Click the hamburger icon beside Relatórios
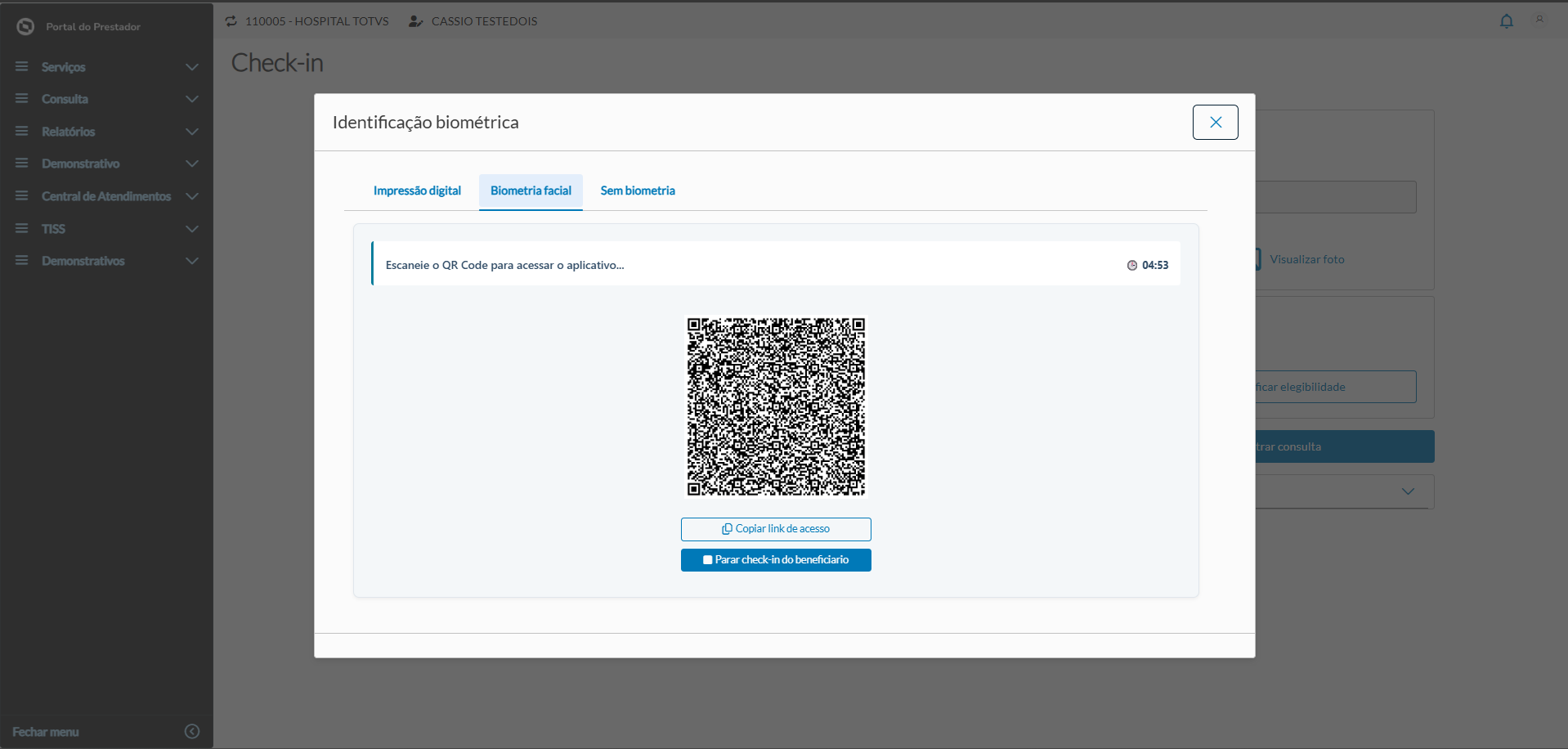1568x749 pixels. [22, 131]
